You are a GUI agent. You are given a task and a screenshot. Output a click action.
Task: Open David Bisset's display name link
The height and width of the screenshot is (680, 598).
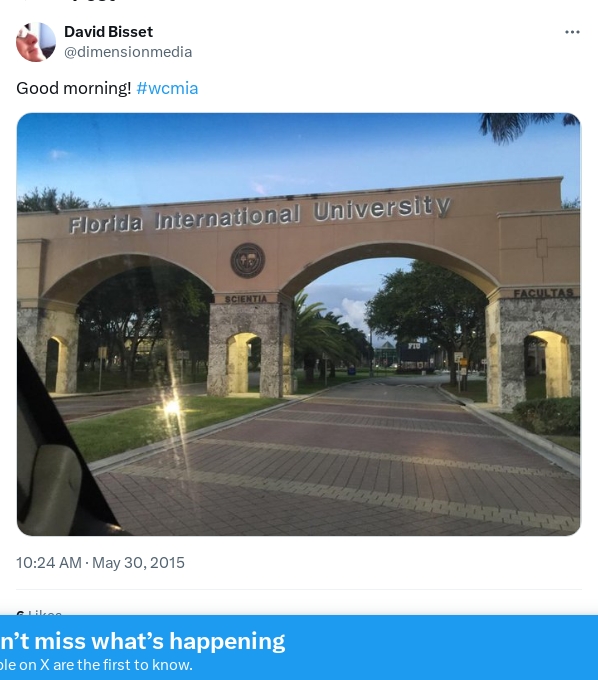coord(108,32)
